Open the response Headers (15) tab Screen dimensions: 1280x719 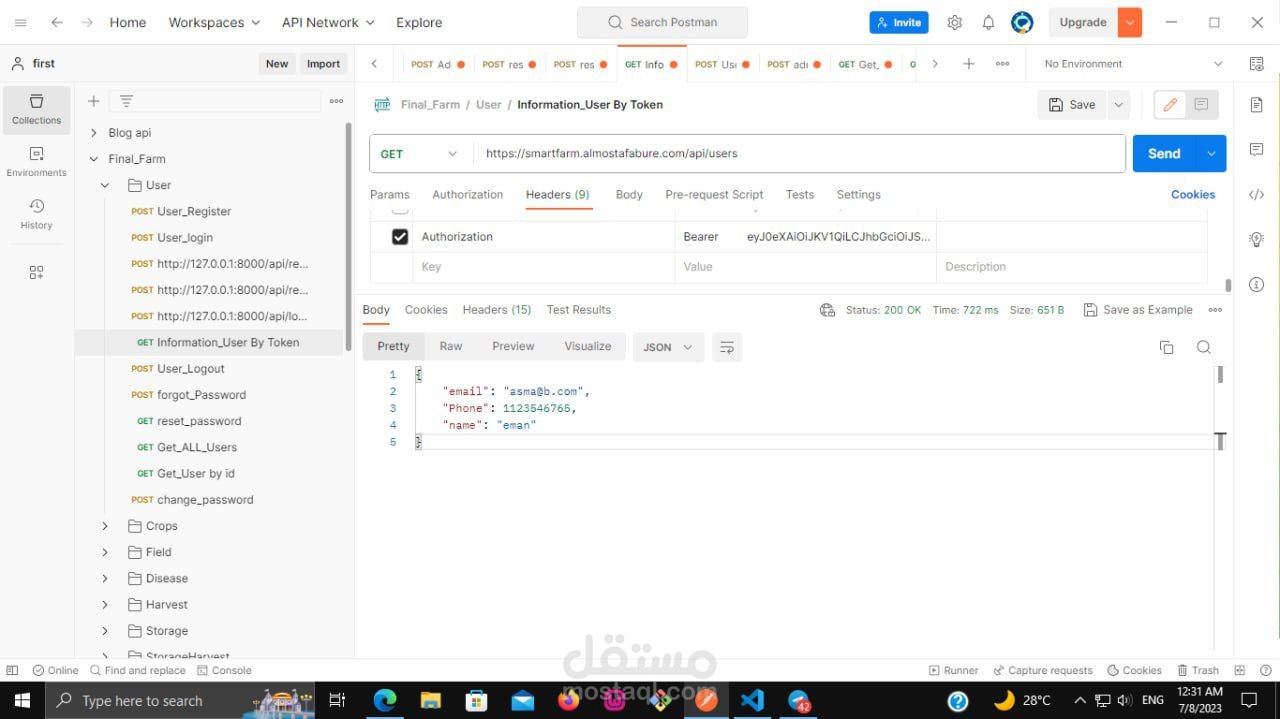497,310
